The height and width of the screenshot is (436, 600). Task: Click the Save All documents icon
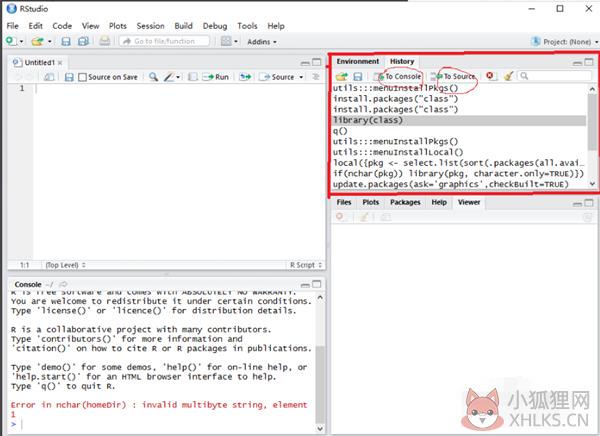83,41
